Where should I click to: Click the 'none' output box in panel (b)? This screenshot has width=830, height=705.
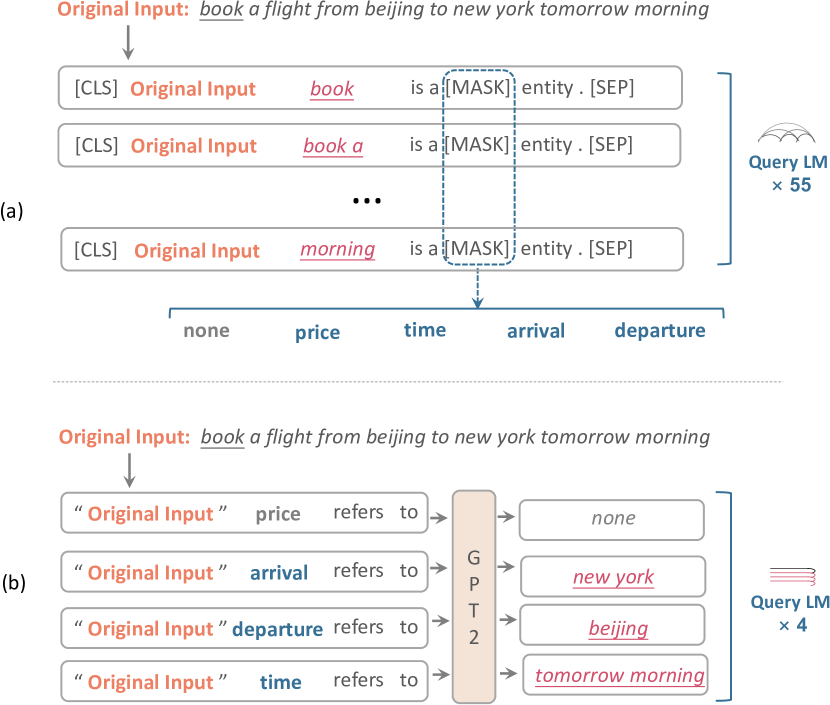612,520
